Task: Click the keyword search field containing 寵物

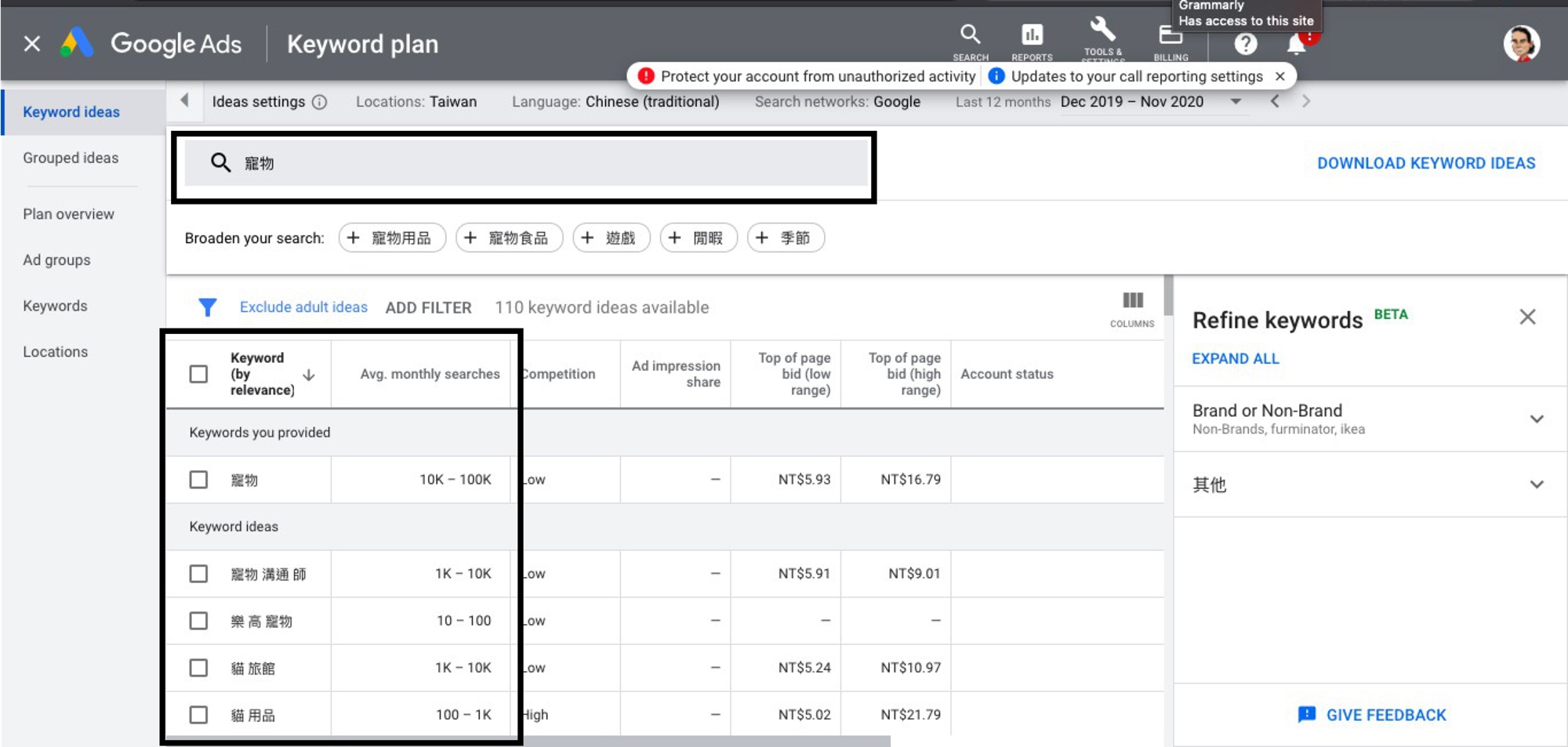Action: [x=525, y=163]
